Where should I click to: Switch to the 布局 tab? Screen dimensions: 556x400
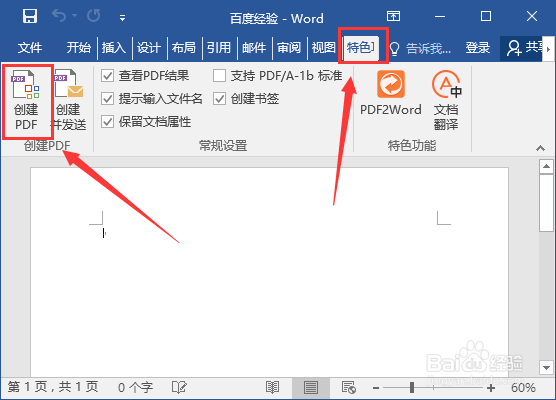pyautogui.click(x=184, y=48)
